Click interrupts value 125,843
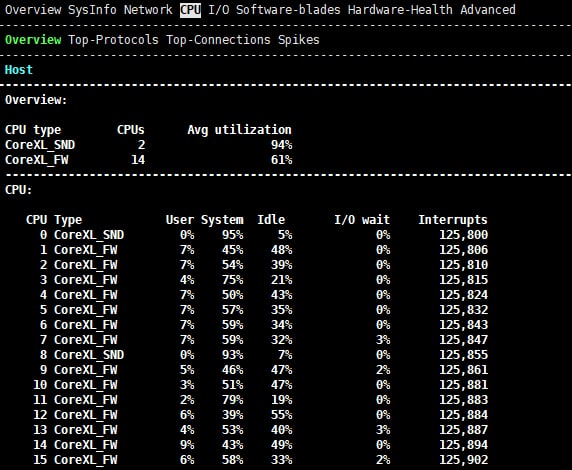 (463, 324)
